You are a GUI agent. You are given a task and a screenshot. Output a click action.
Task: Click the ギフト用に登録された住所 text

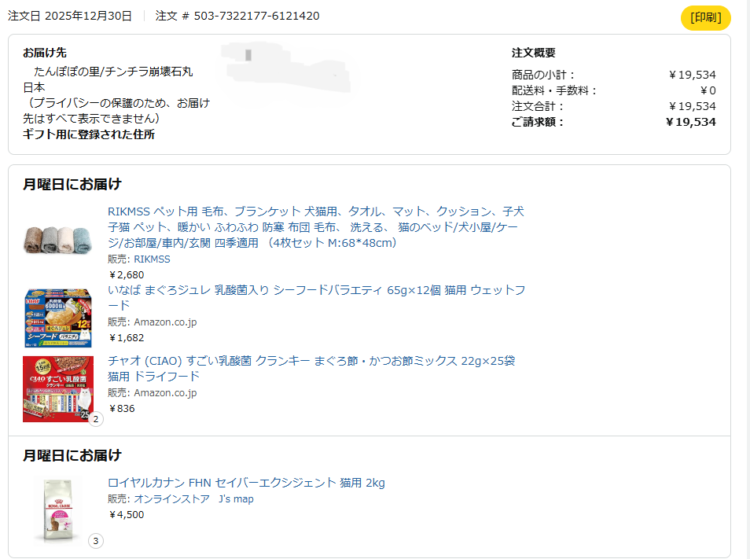89,134
